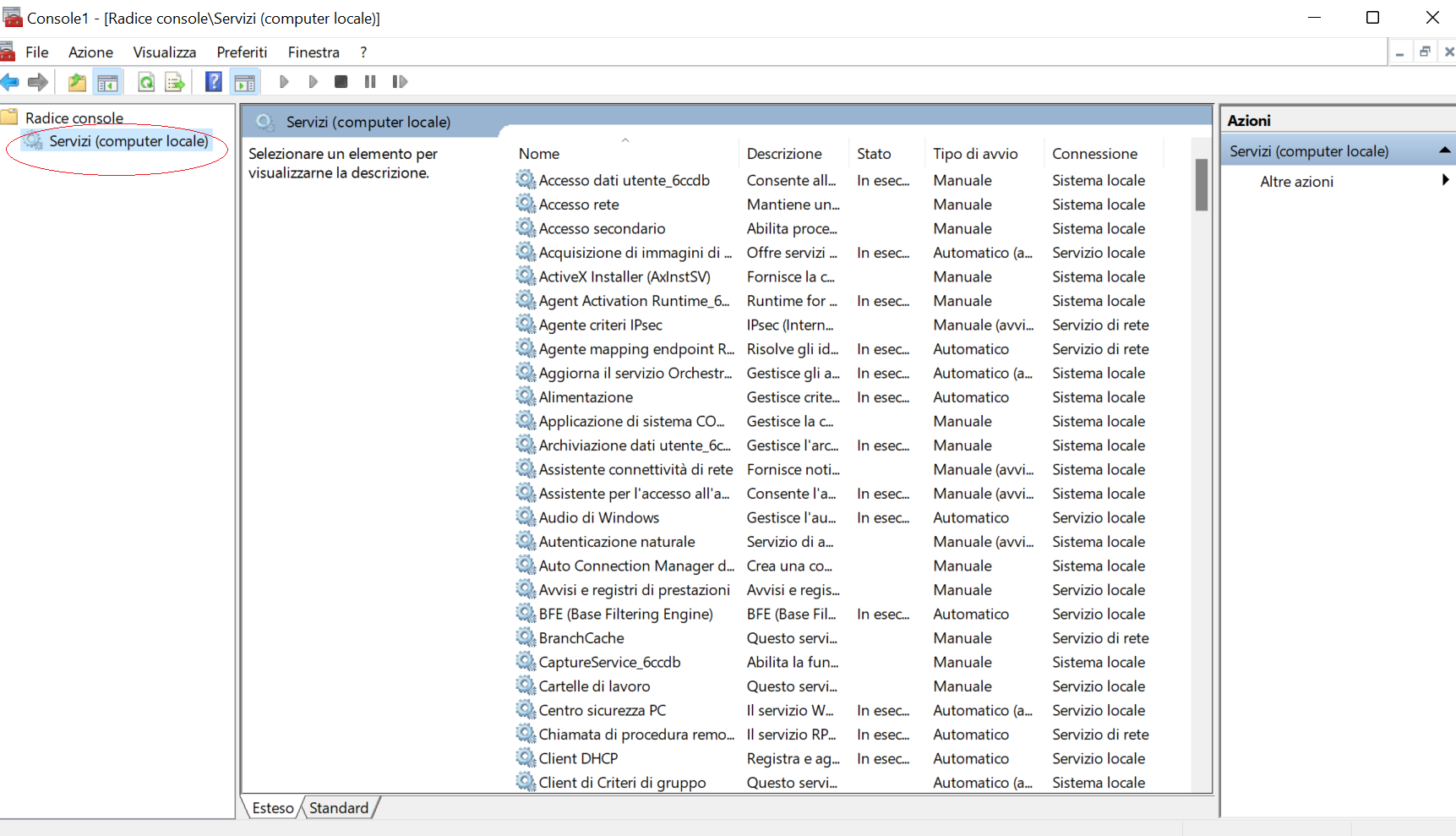This screenshot has height=836, width=1456.
Task: Click the Pause Service toolbar icon
Action: [370, 82]
